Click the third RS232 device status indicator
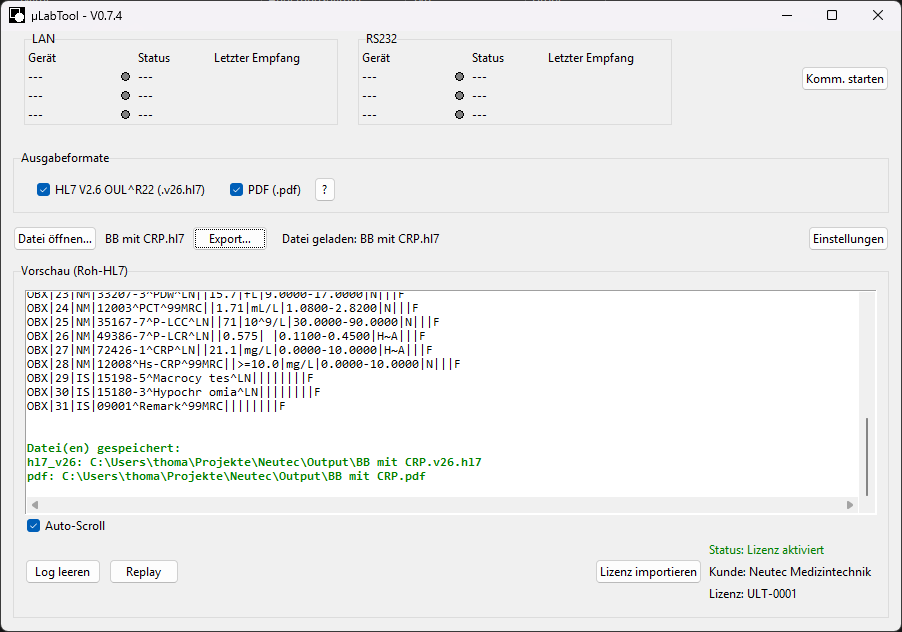This screenshot has height=632, width=902. point(459,114)
